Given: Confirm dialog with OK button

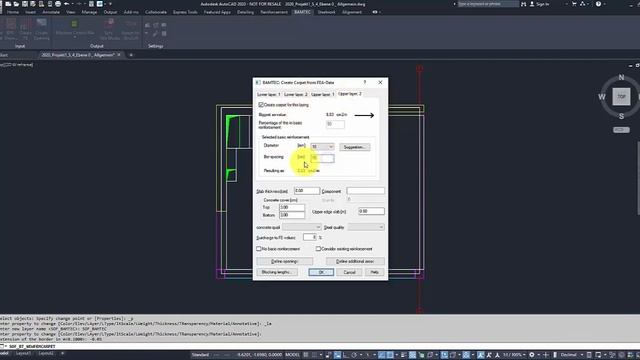Looking at the screenshot, I should tap(321, 272).
